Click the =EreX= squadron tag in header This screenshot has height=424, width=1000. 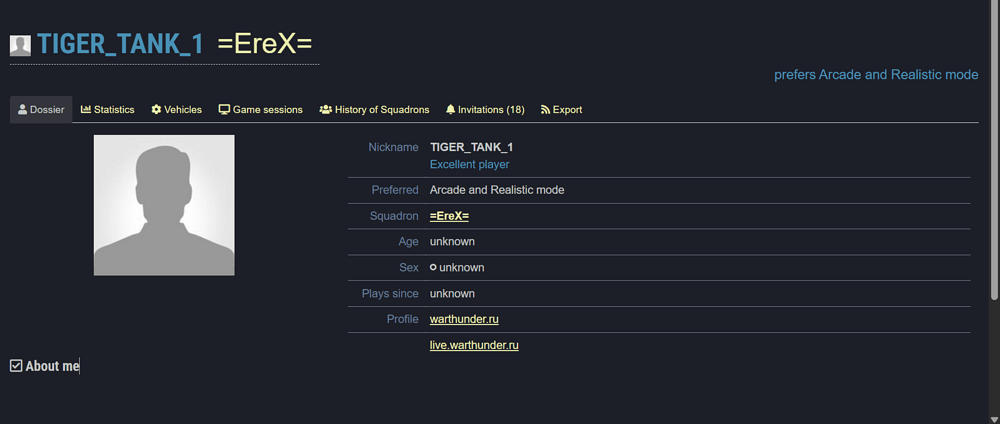[265, 44]
